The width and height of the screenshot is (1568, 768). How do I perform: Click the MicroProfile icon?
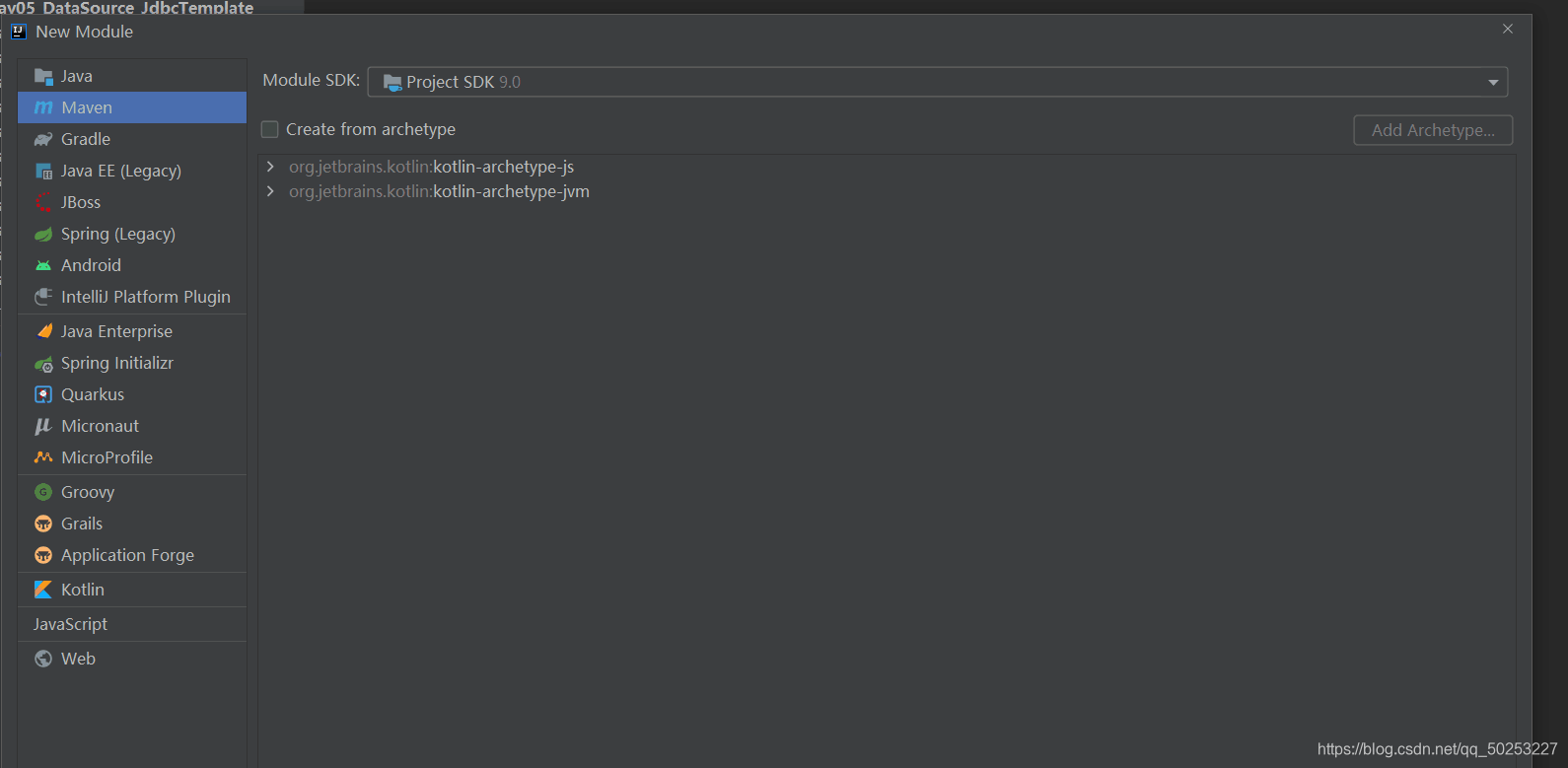pyautogui.click(x=43, y=457)
